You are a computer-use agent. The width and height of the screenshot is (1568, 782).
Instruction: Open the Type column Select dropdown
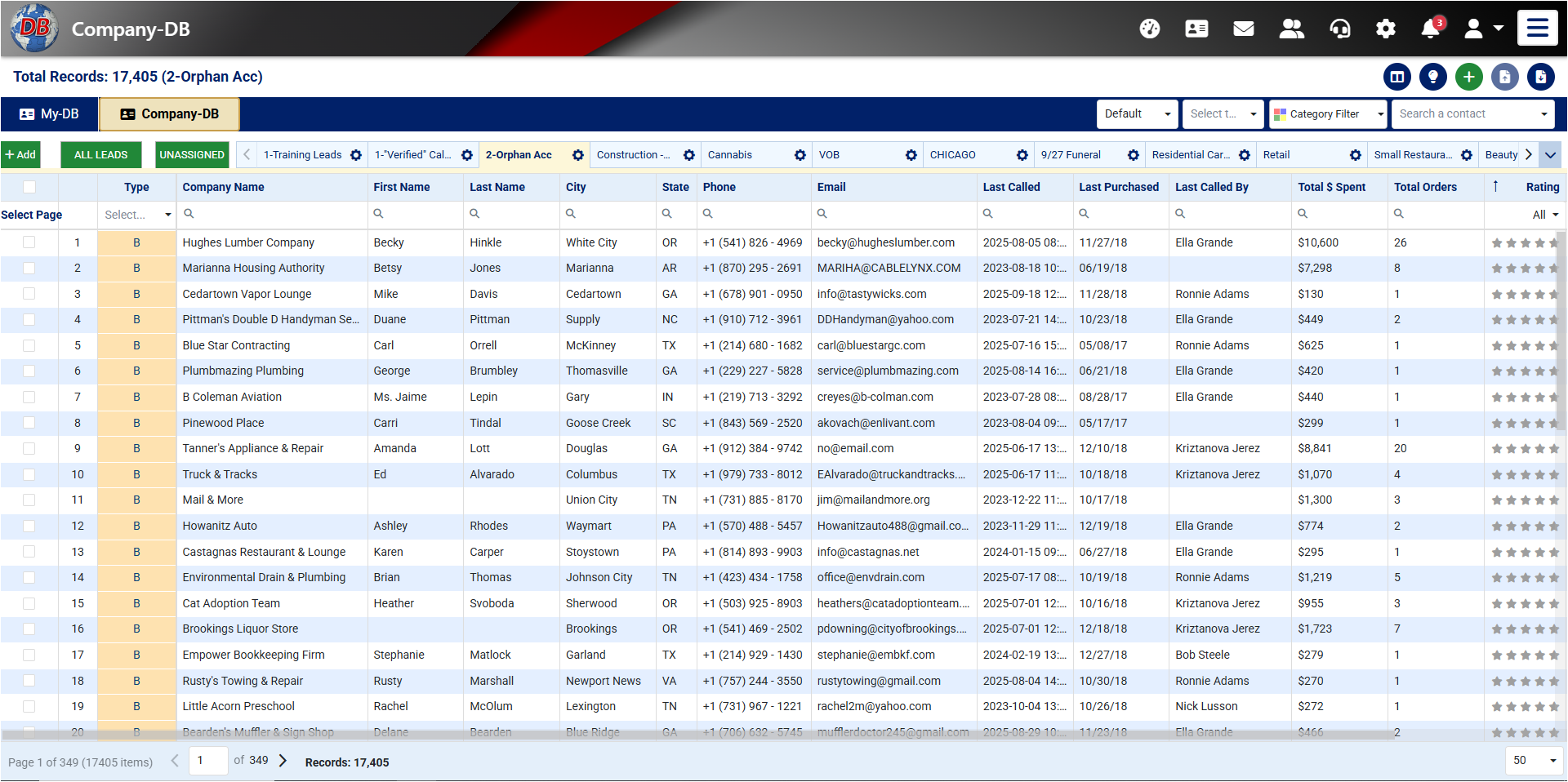click(137, 215)
